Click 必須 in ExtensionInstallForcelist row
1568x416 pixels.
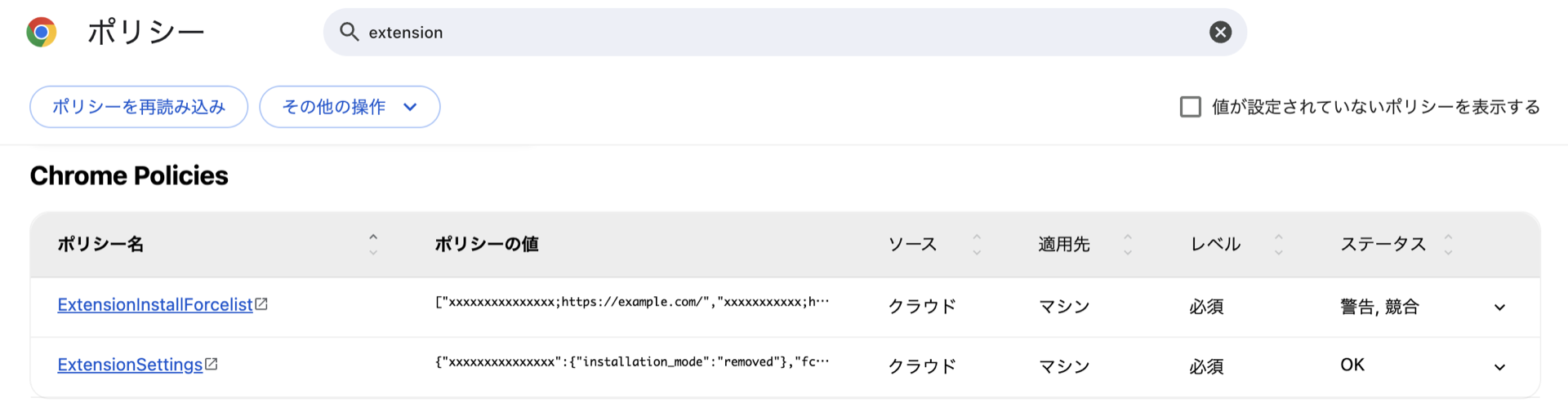1206,307
